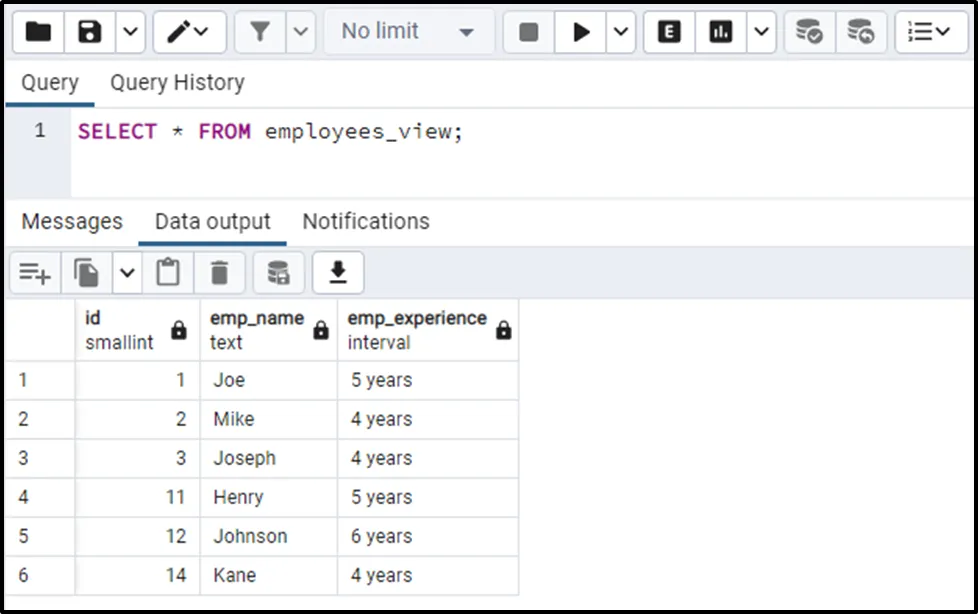
Task: Roll back the transaction using the database undo icon
Action: click(860, 32)
